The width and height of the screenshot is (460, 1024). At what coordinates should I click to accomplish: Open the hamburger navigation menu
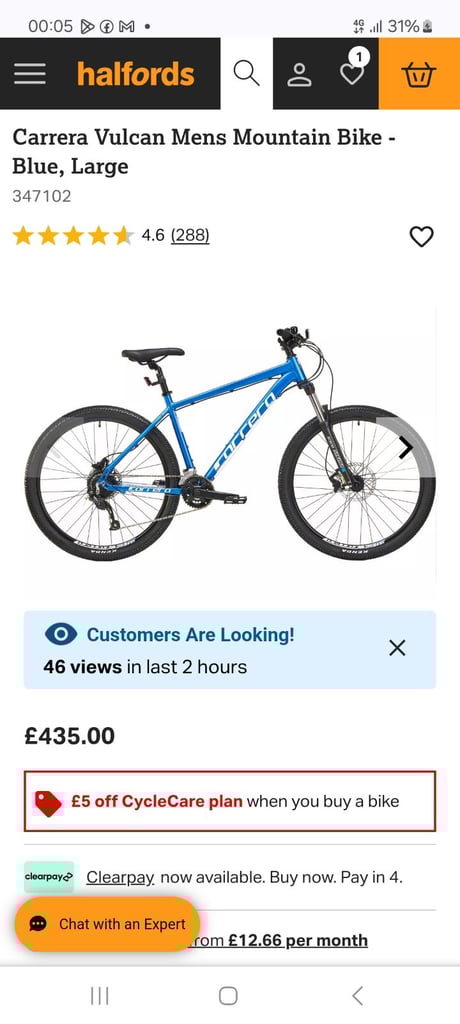29,74
